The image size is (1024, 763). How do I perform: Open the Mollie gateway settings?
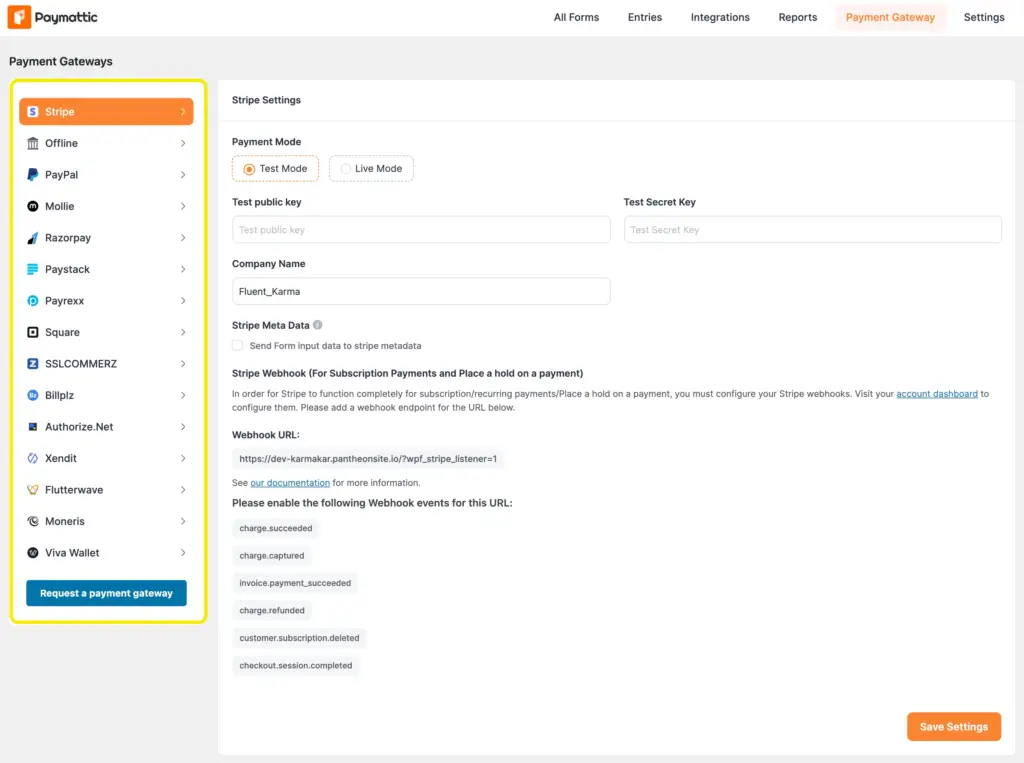pos(105,206)
